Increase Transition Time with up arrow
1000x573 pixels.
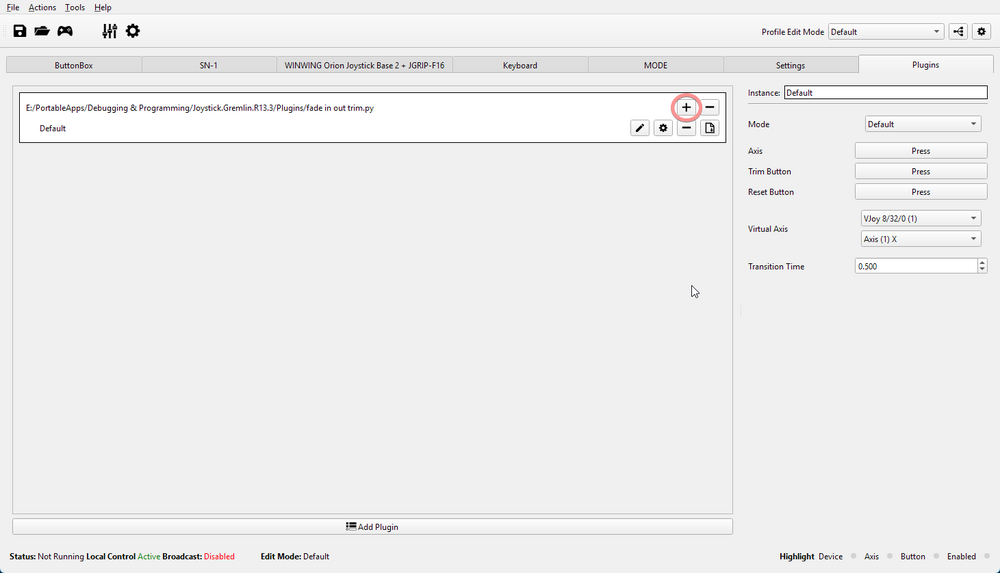(982, 262)
